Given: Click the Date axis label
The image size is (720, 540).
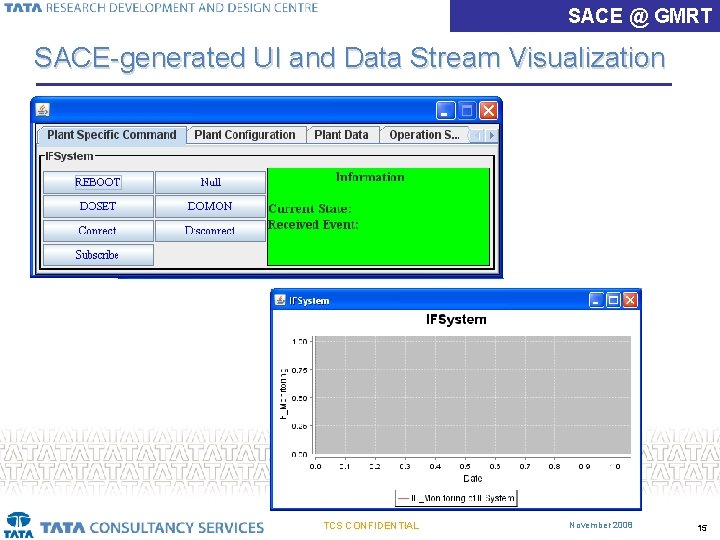Looking at the screenshot, I should tap(472, 478).
